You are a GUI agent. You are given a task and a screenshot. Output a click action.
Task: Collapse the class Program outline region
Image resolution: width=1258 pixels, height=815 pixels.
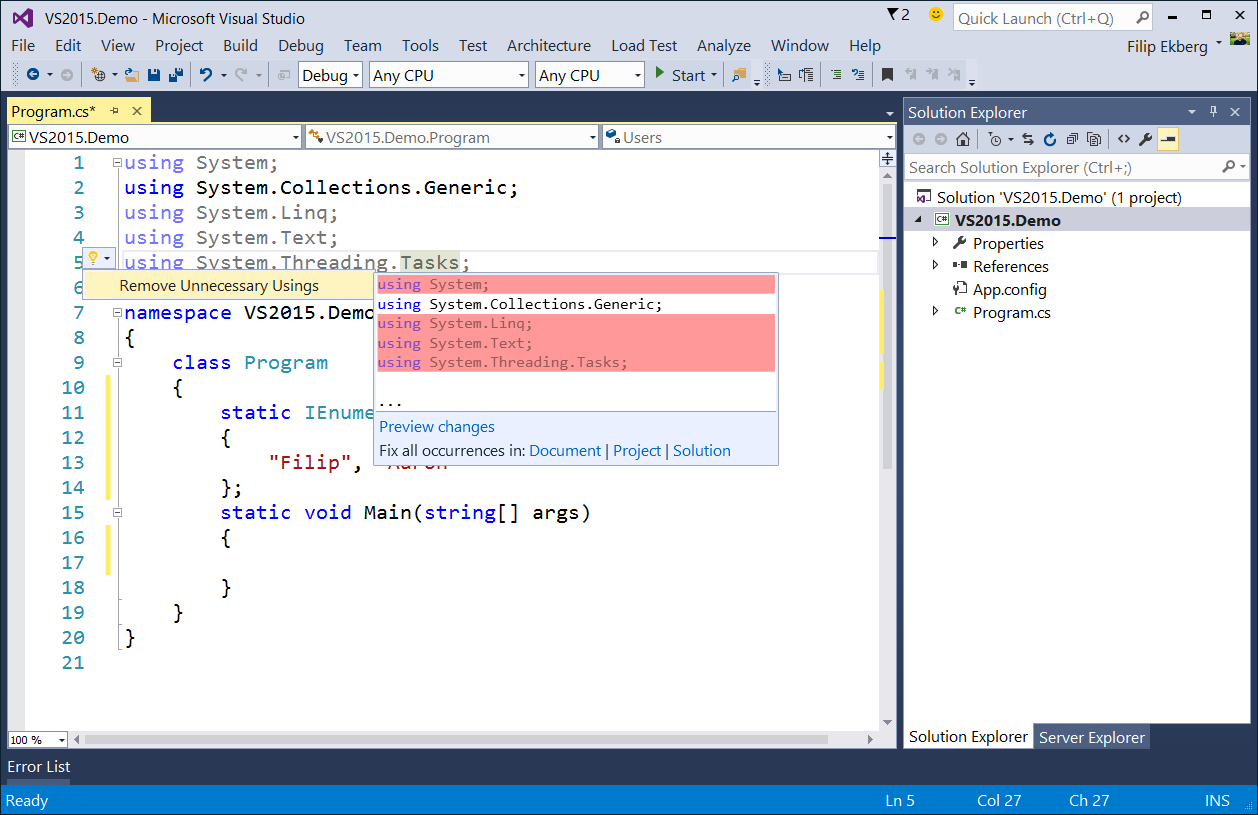pos(117,363)
